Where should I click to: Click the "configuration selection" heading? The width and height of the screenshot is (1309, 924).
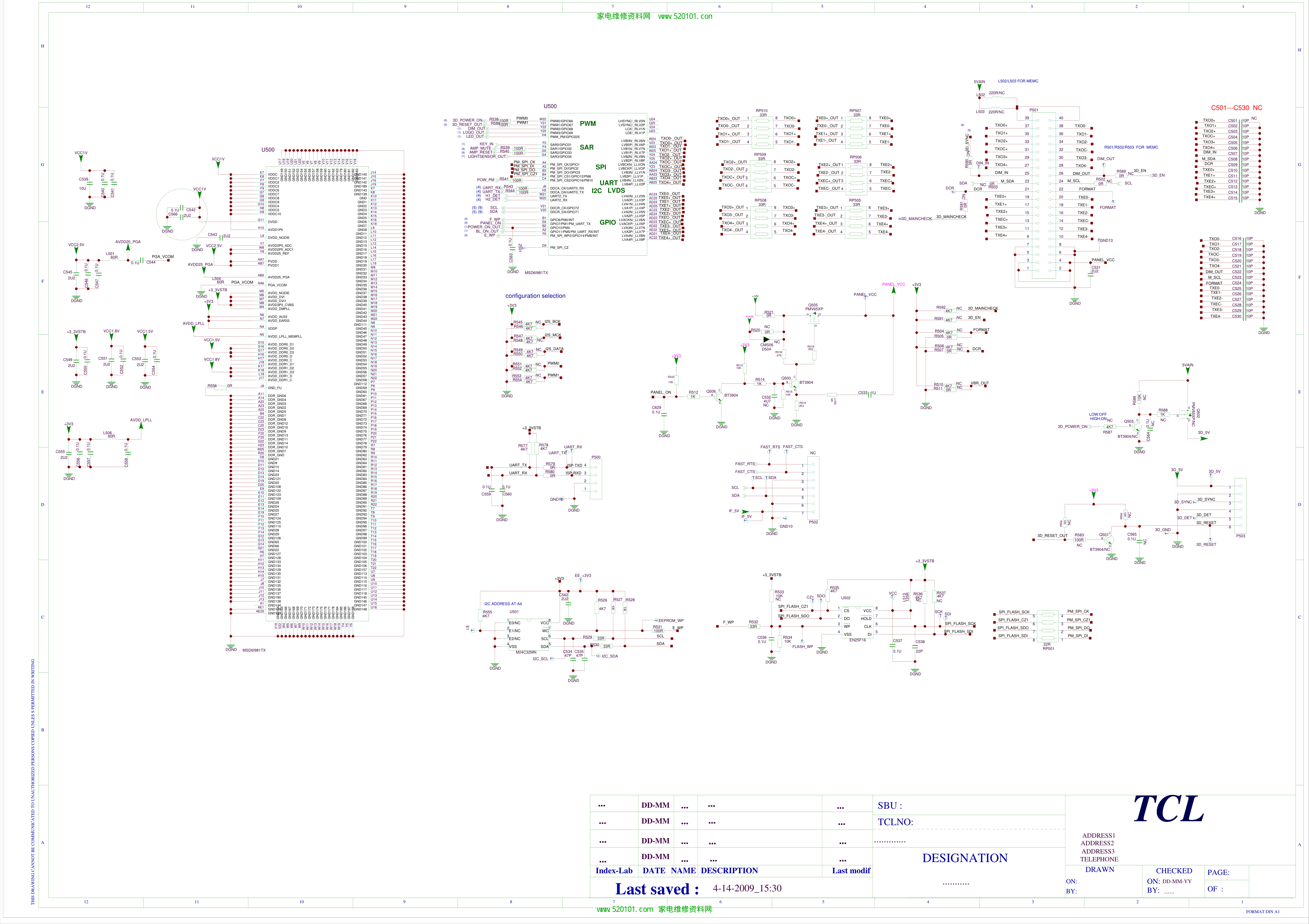pyautogui.click(x=535, y=296)
